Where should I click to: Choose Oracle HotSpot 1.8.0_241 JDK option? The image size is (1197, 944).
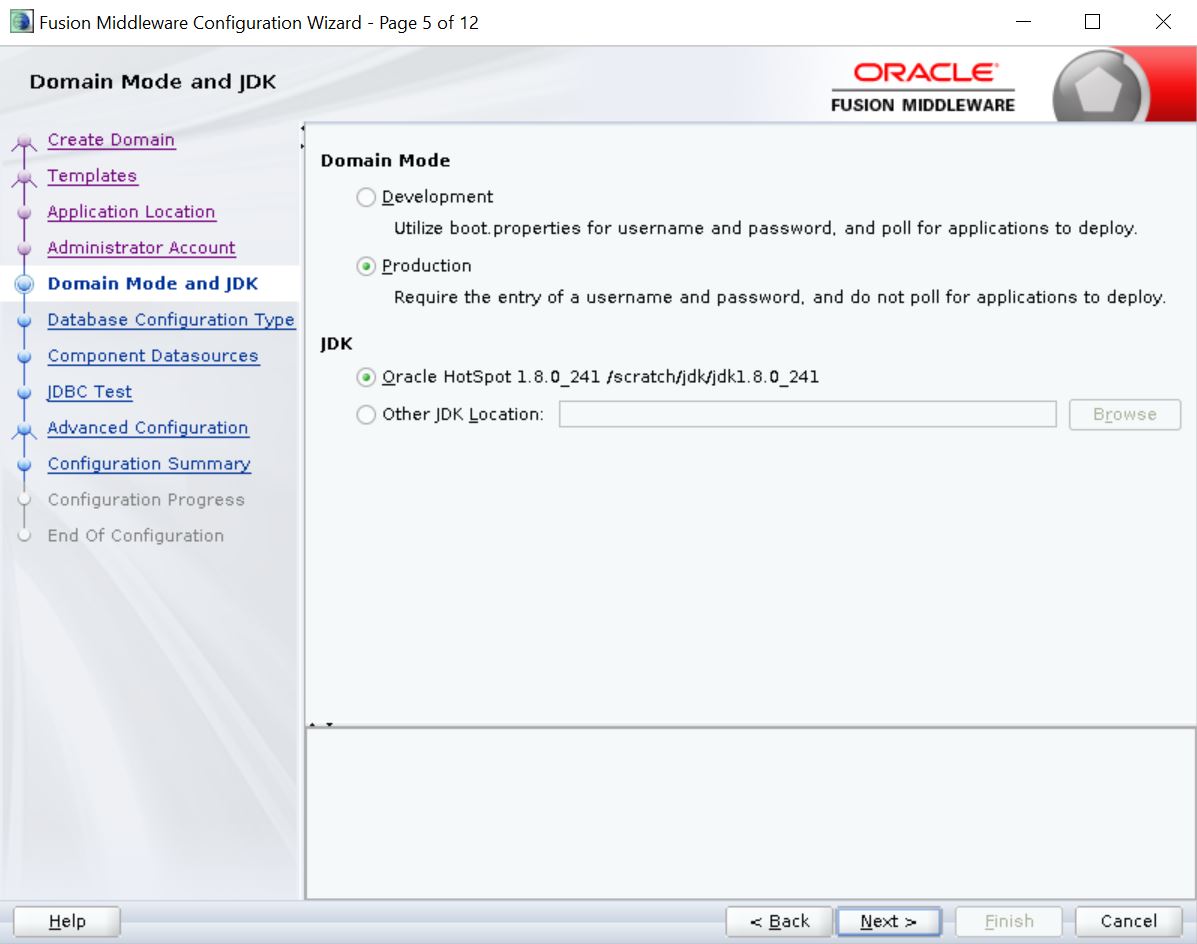[366, 377]
